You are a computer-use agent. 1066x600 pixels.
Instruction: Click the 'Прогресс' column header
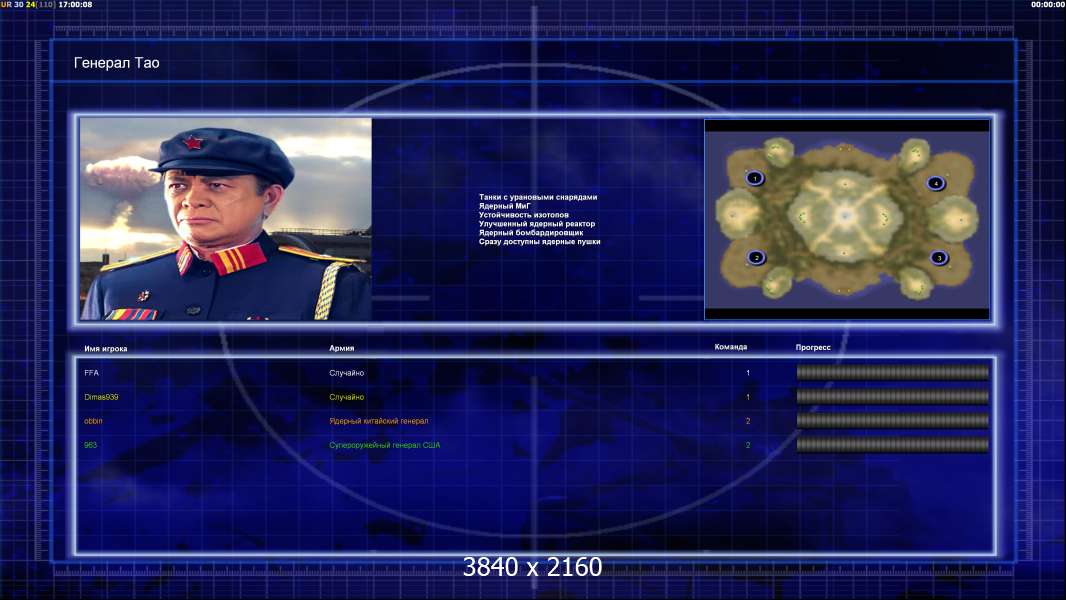pos(813,347)
